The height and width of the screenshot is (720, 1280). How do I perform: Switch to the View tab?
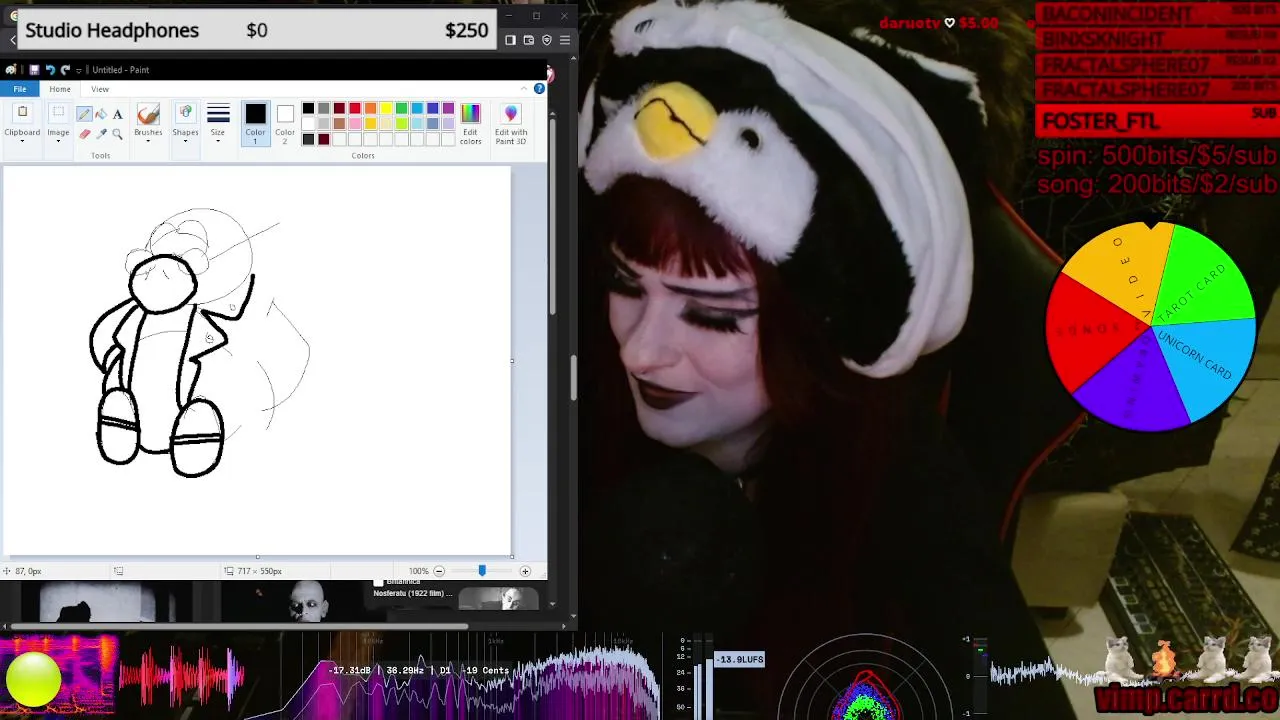tap(100, 89)
